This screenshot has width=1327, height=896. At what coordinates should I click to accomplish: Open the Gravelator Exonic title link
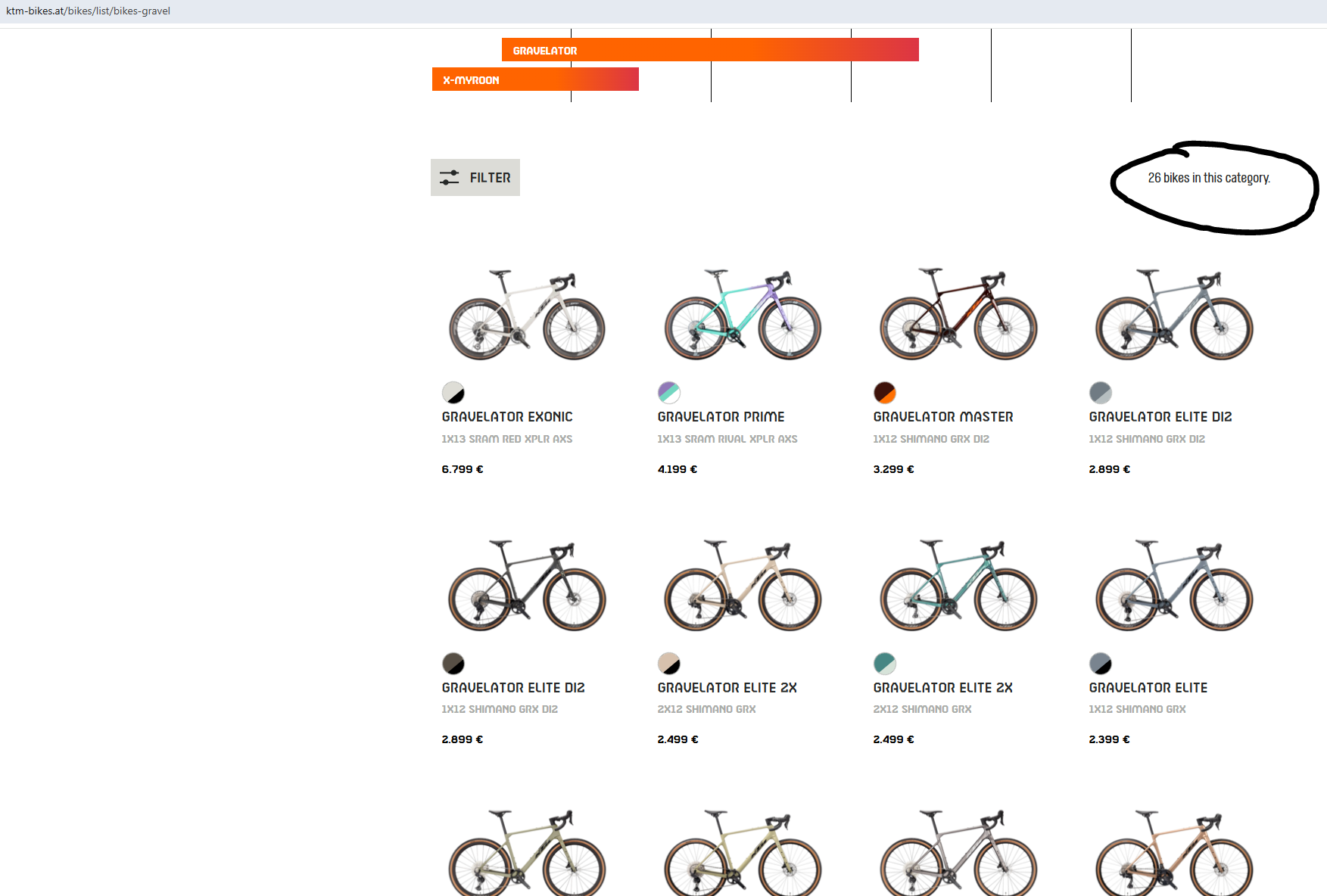[507, 417]
